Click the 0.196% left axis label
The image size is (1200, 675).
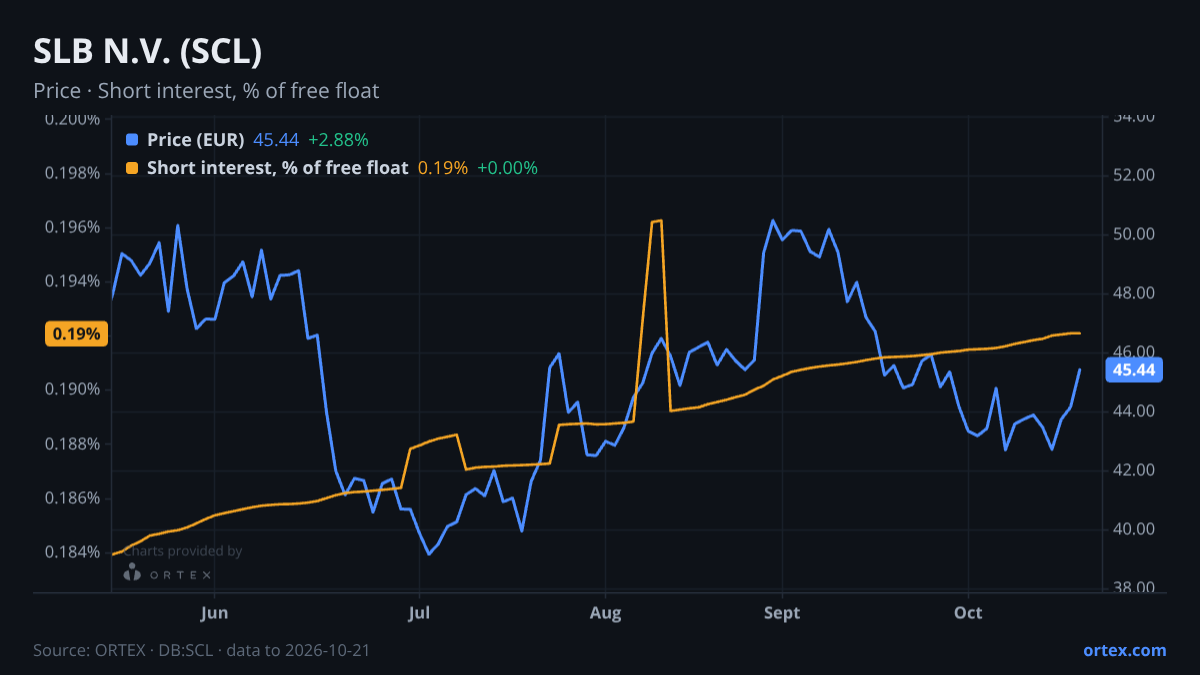pos(72,228)
